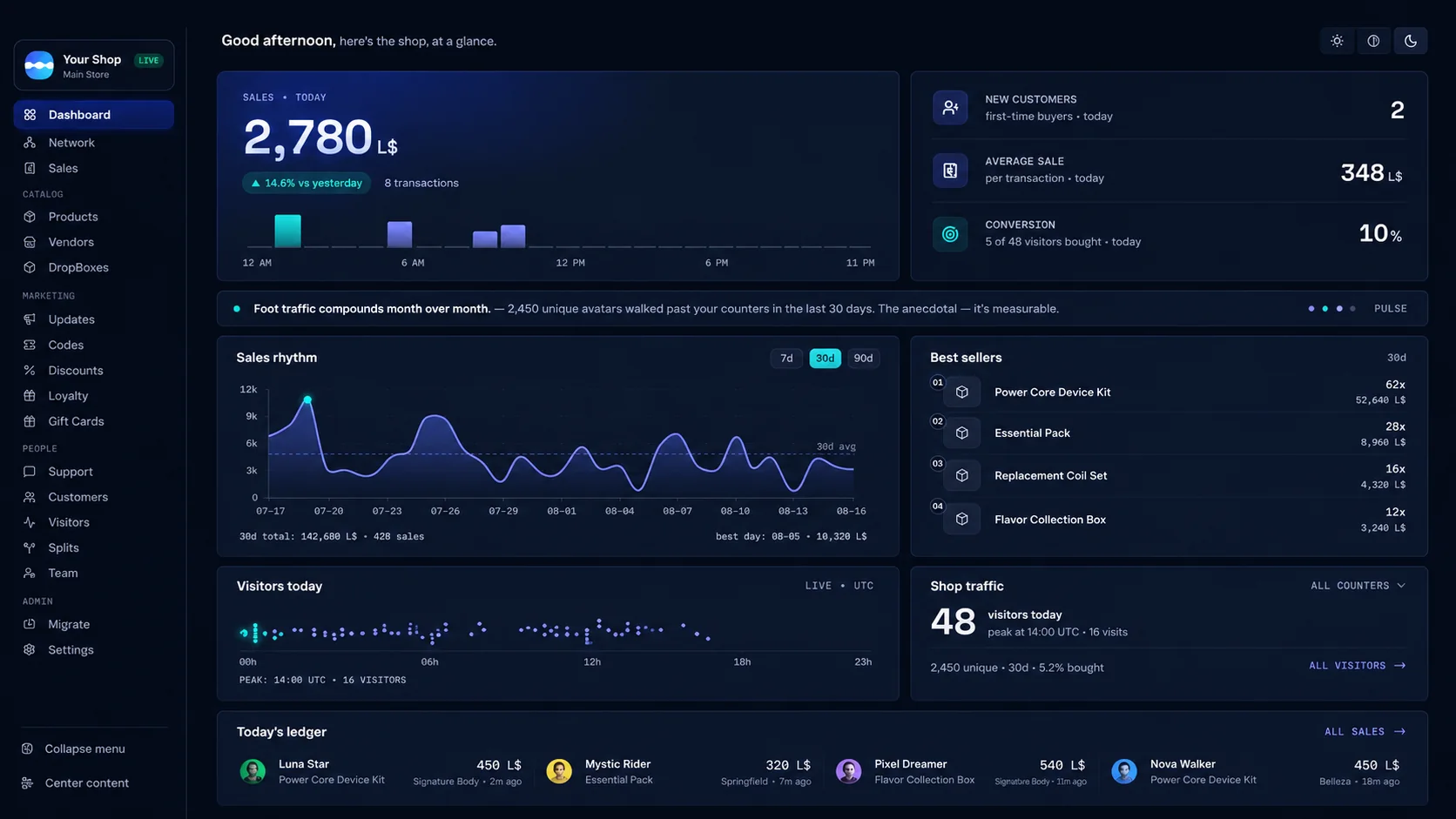The image size is (1456, 819).
Task: Click the Visitors activity pulse icon
Action: click(30, 522)
